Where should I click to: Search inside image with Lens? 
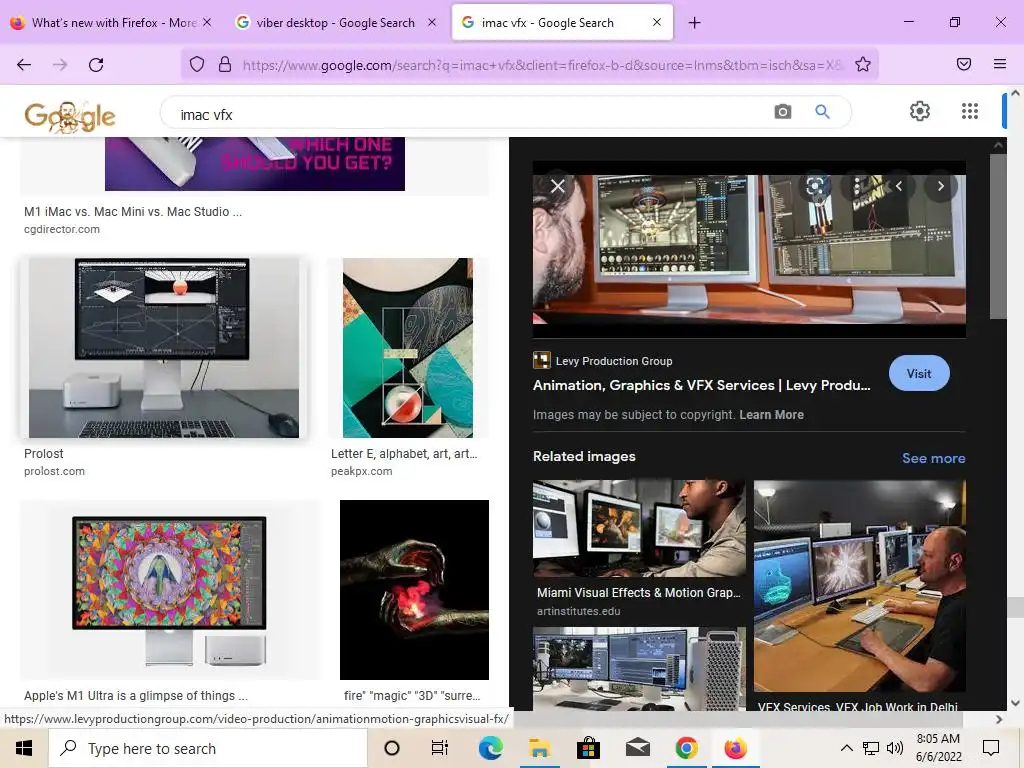pyautogui.click(x=815, y=186)
